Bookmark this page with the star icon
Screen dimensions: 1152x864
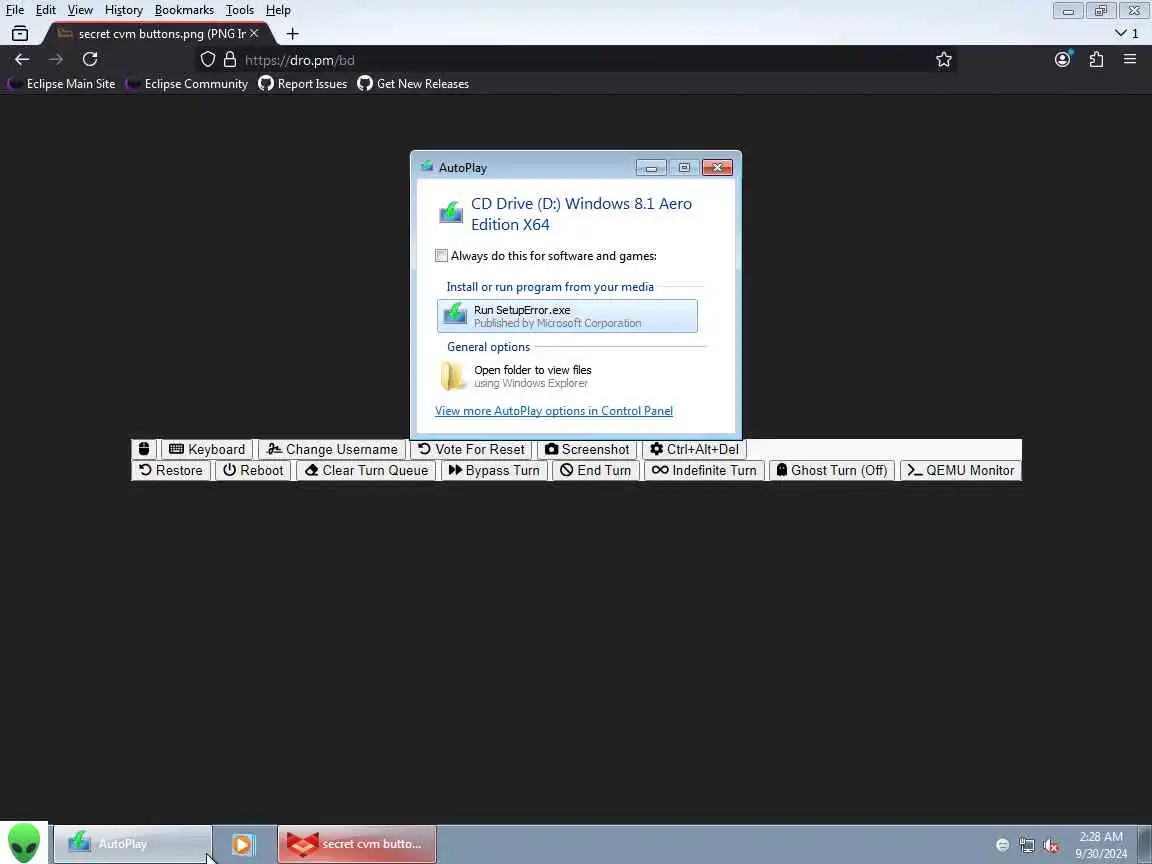click(944, 60)
